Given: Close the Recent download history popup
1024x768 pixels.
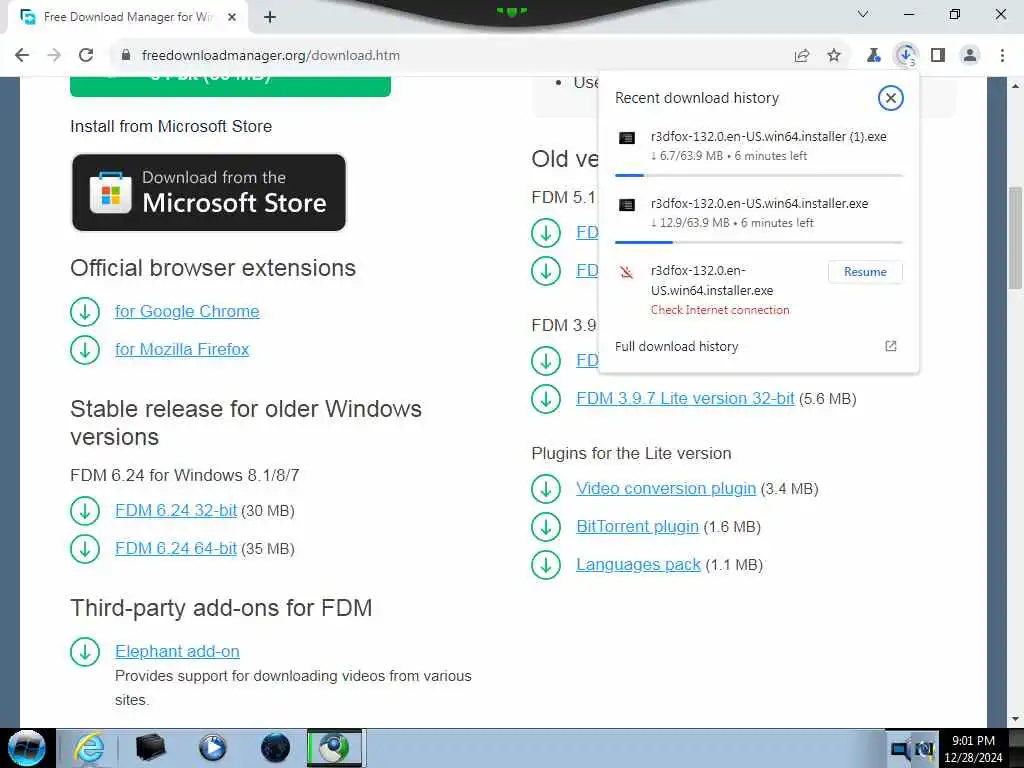Looking at the screenshot, I should click(x=890, y=98).
